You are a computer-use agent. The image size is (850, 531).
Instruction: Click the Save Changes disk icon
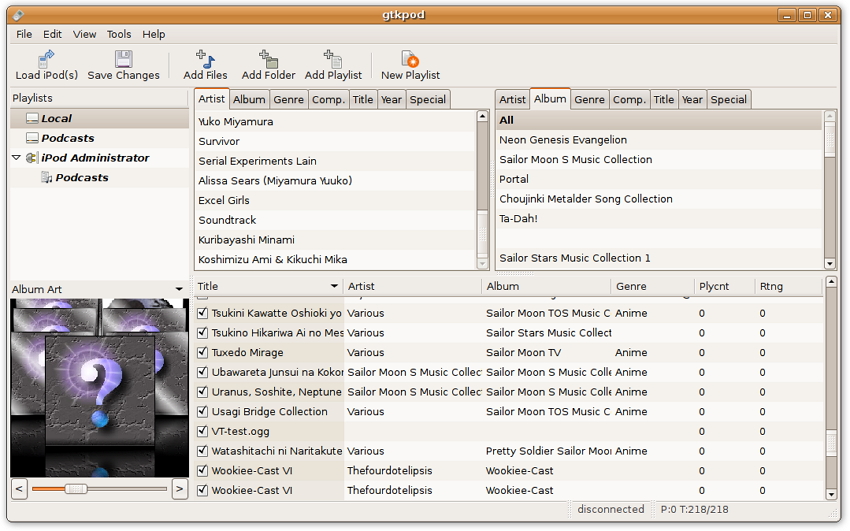pyautogui.click(x=123, y=59)
